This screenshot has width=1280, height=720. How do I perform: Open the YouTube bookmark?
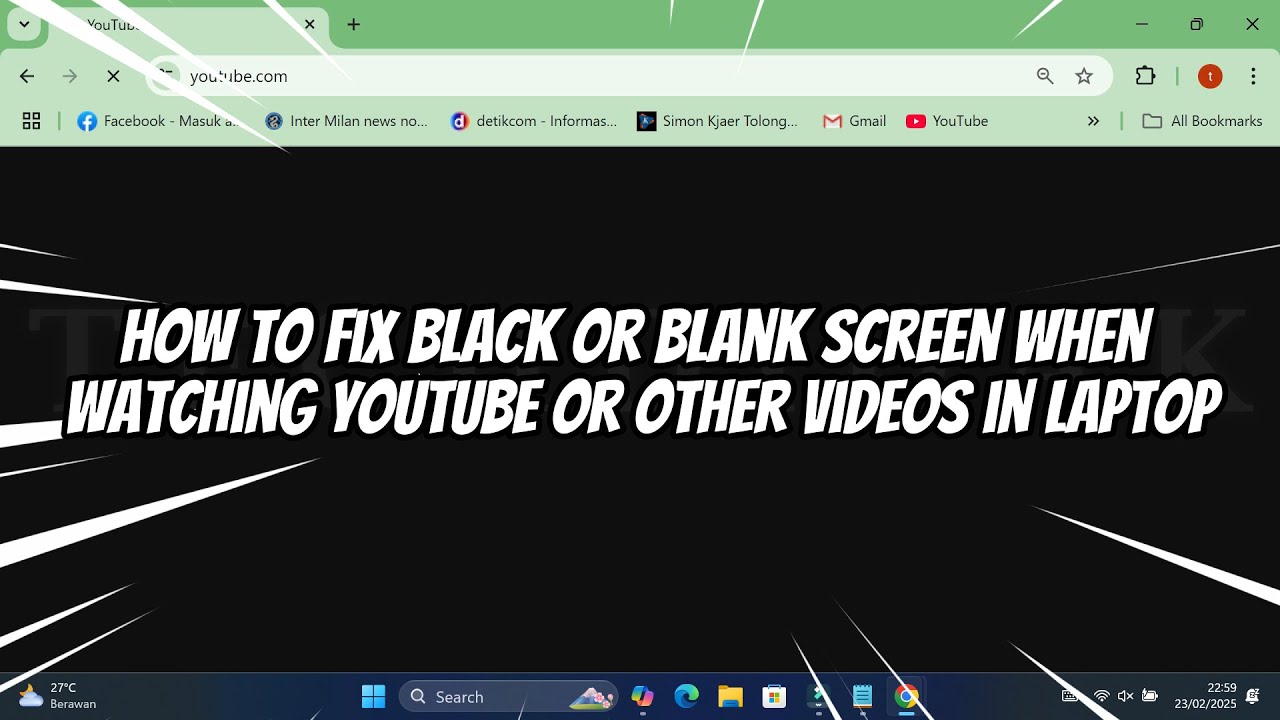[x=947, y=121]
